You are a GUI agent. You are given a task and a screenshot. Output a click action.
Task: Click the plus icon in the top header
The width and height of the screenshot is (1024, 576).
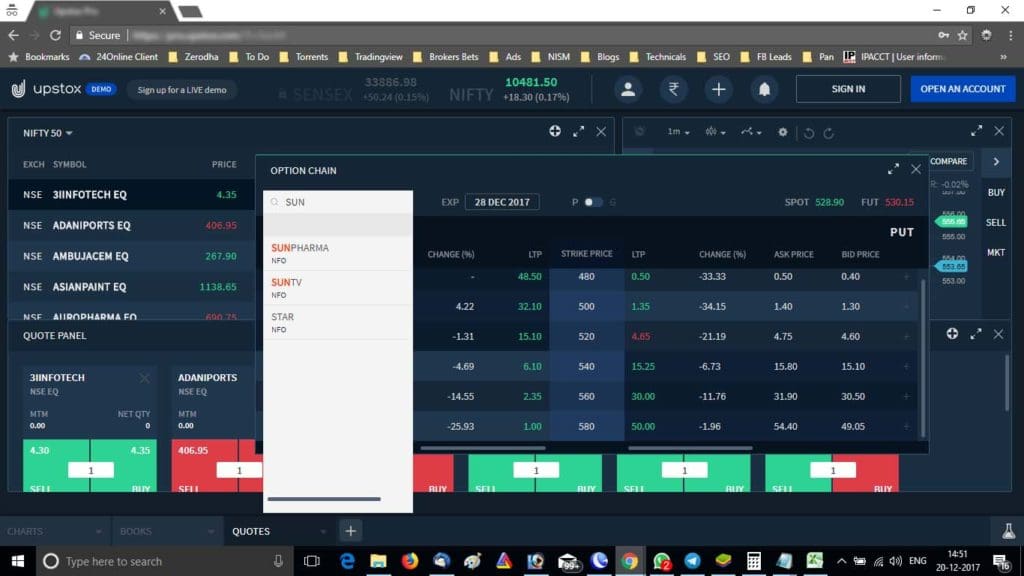click(x=718, y=89)
